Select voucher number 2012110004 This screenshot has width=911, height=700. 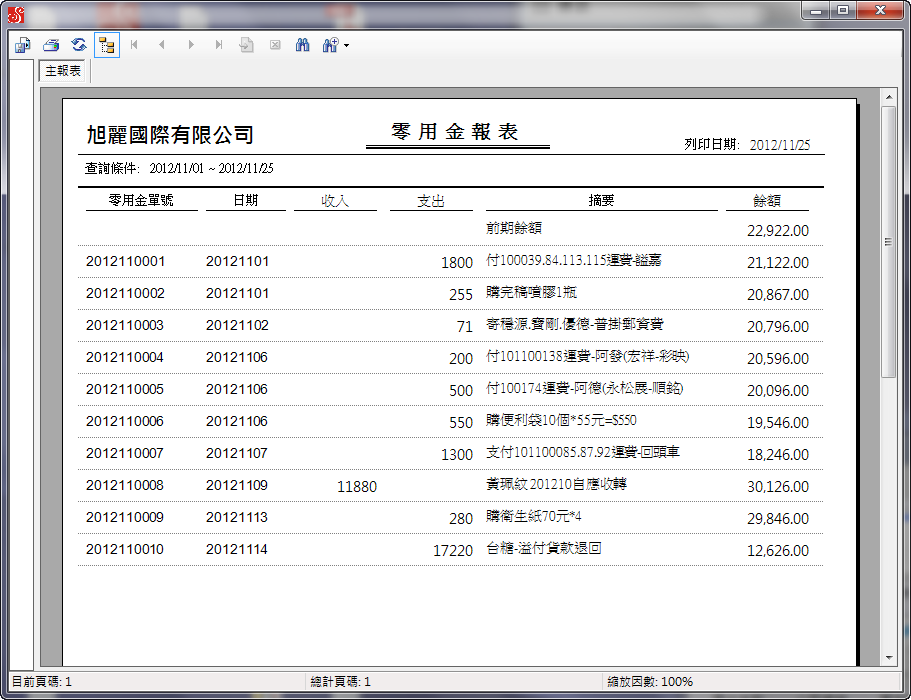coord(125,357)
